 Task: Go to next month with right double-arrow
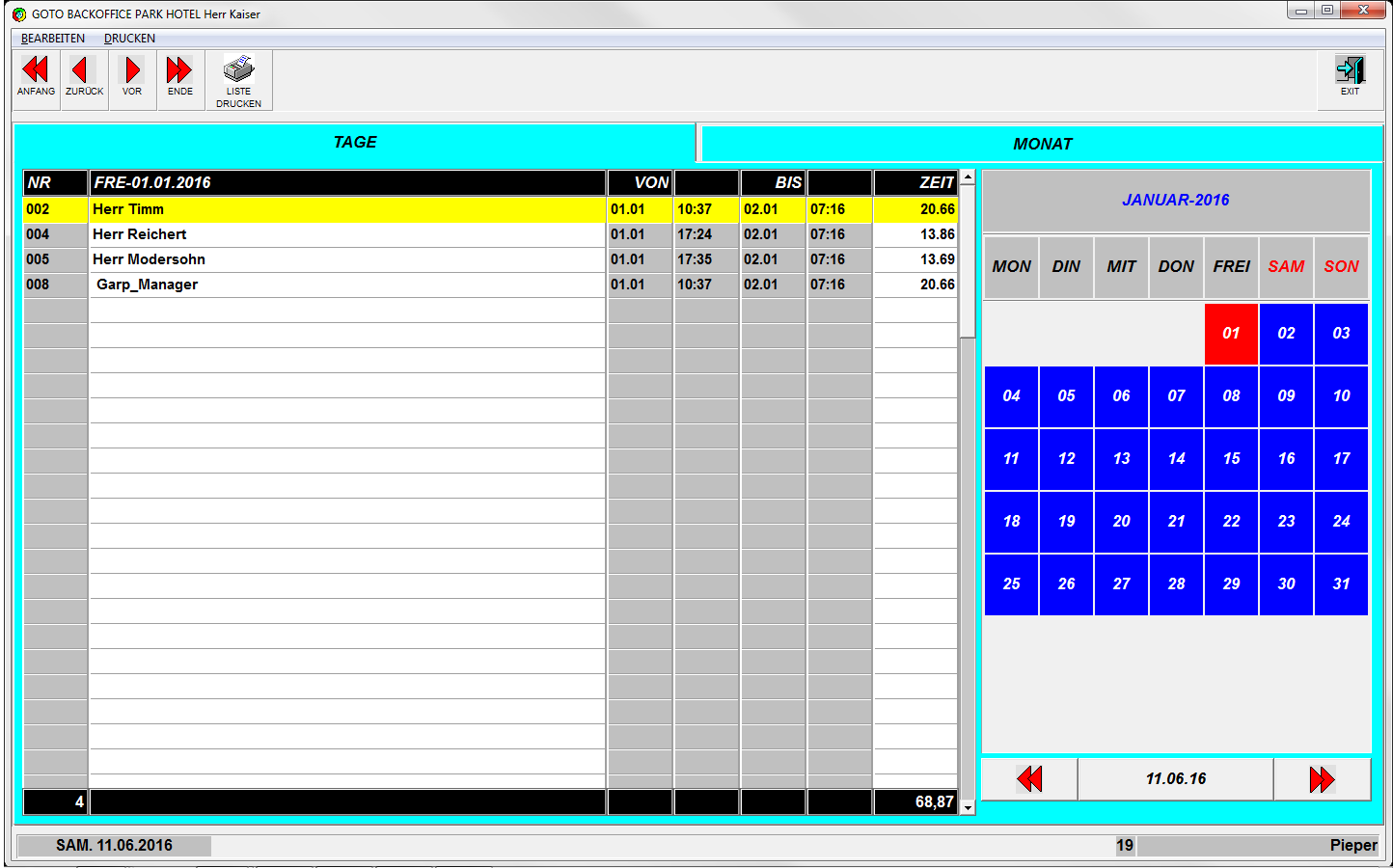[x=1322, y=779]
